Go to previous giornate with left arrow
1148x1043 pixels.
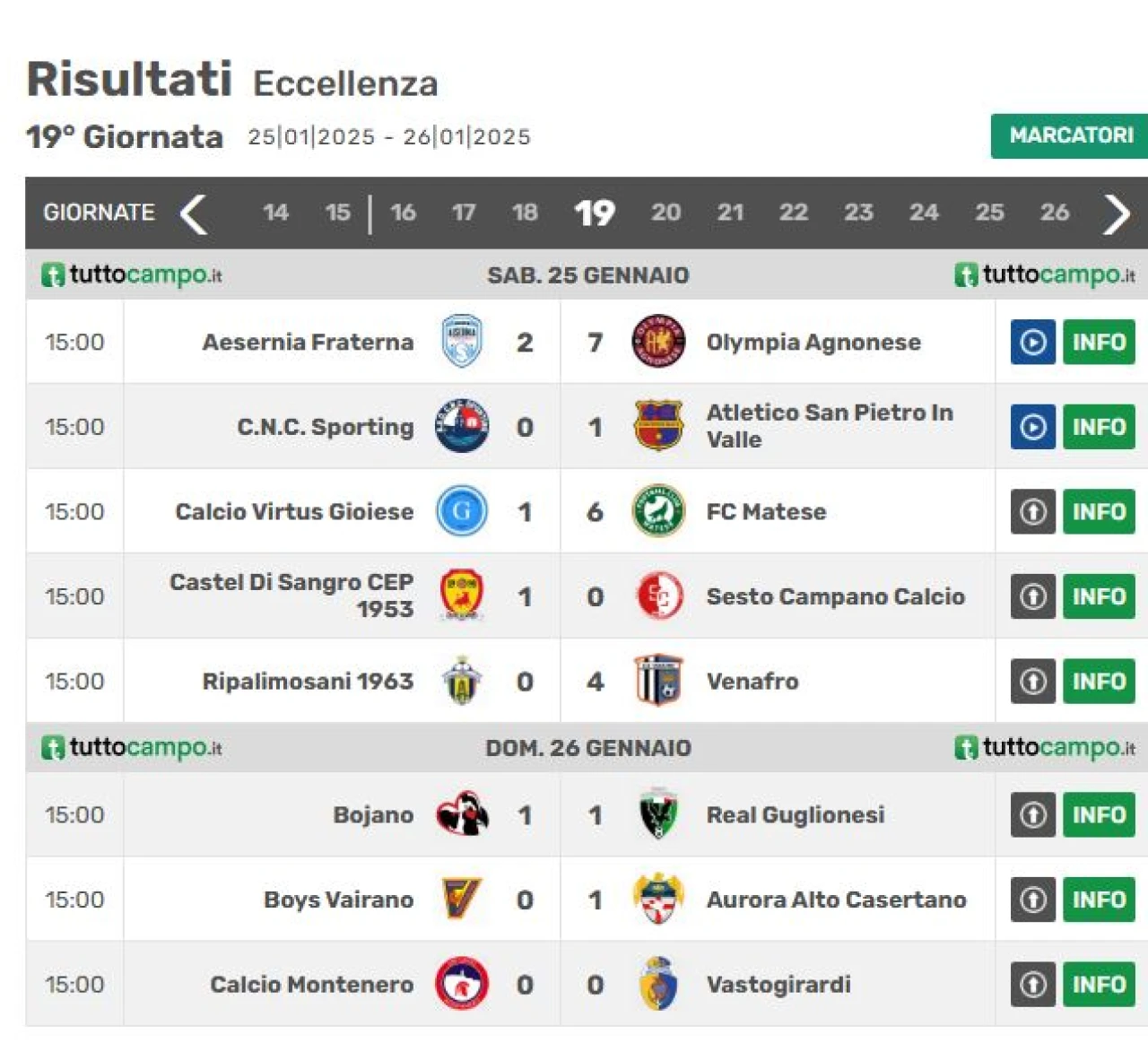pyautogui.click(x=194, y=213)
